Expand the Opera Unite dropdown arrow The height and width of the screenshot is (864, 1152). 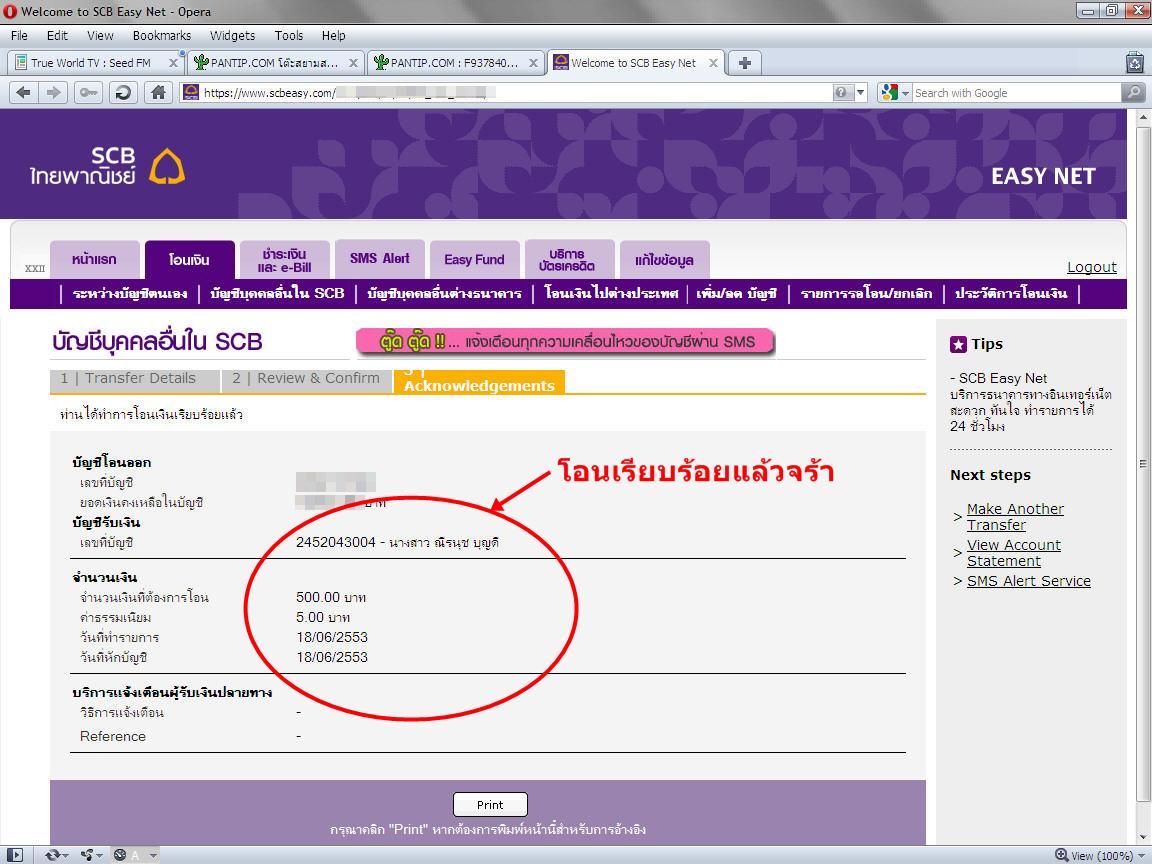pos(100,855)
